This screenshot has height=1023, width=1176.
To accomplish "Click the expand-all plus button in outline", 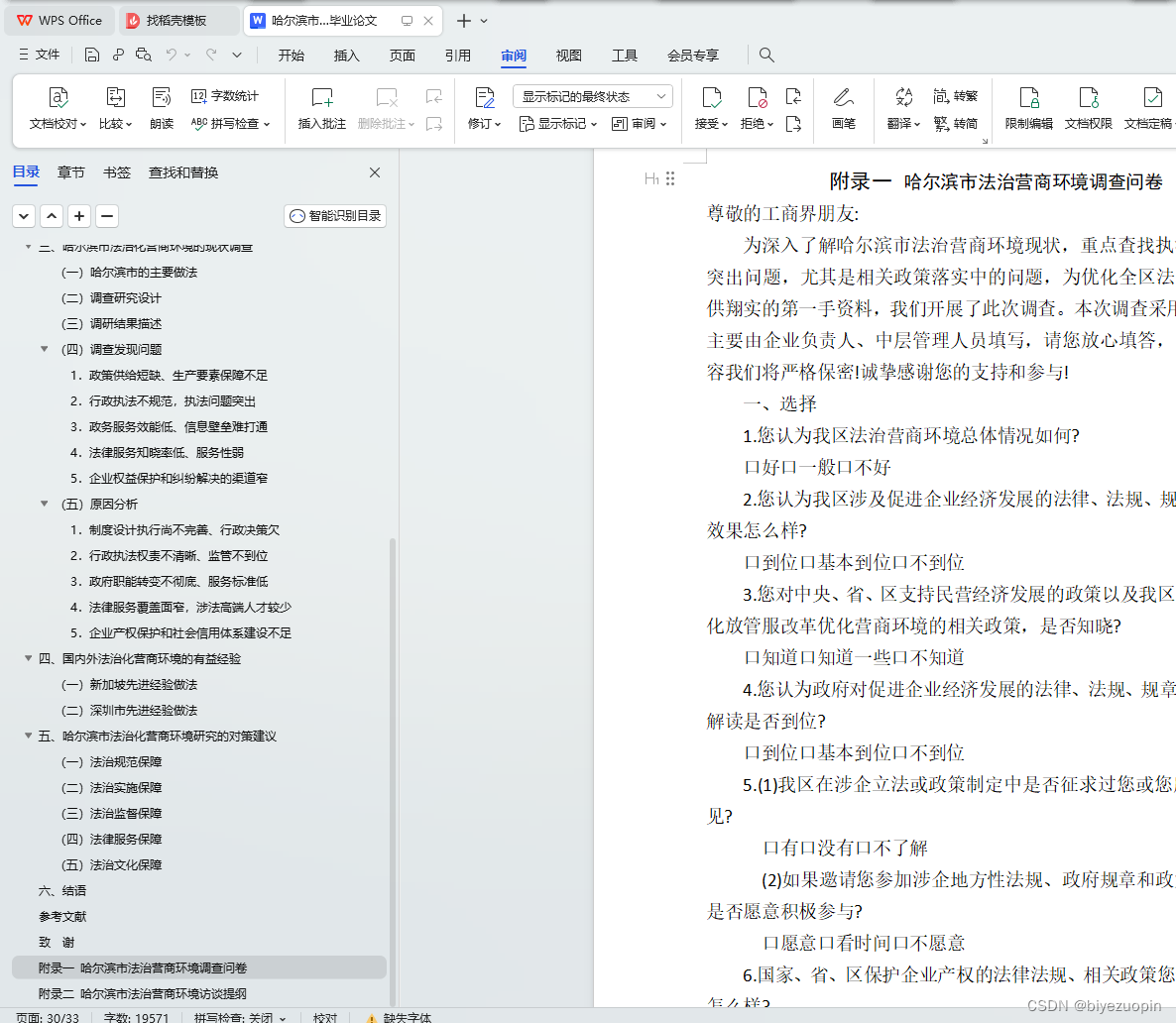I will coord(79,216).
